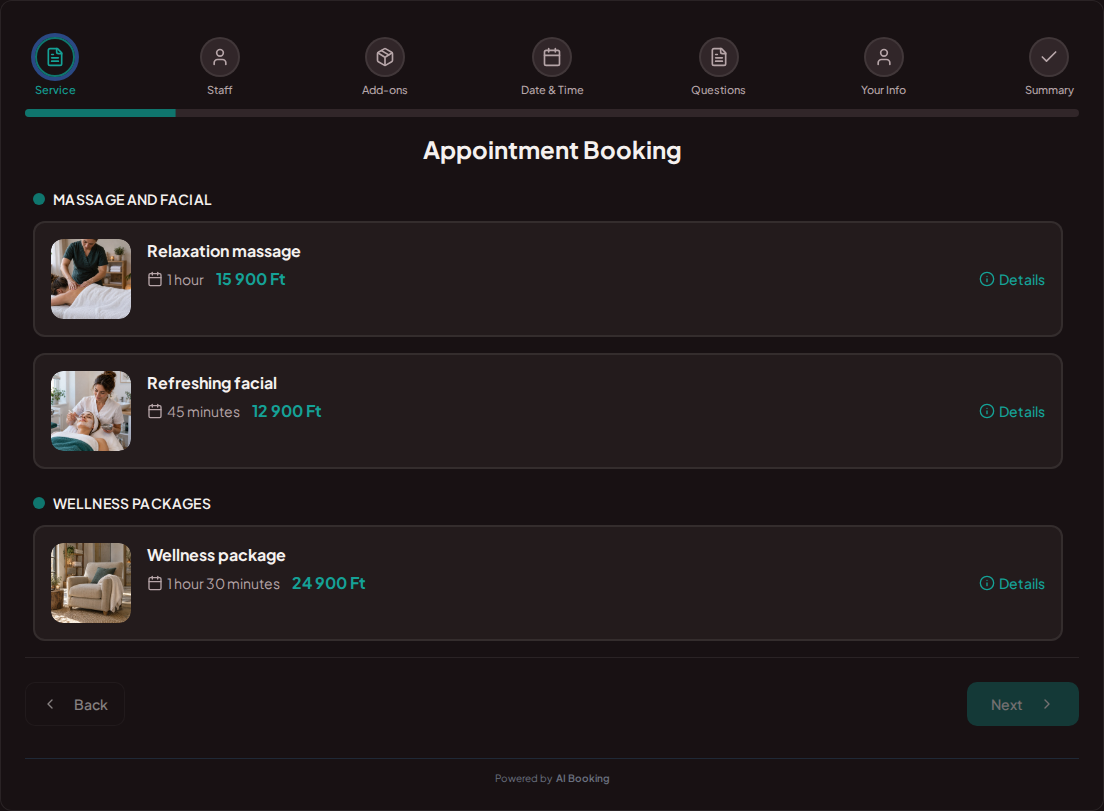Select the Relaxation massage thumbnail
Viewport: 1104px width, 811px height.
coord(91,279)
